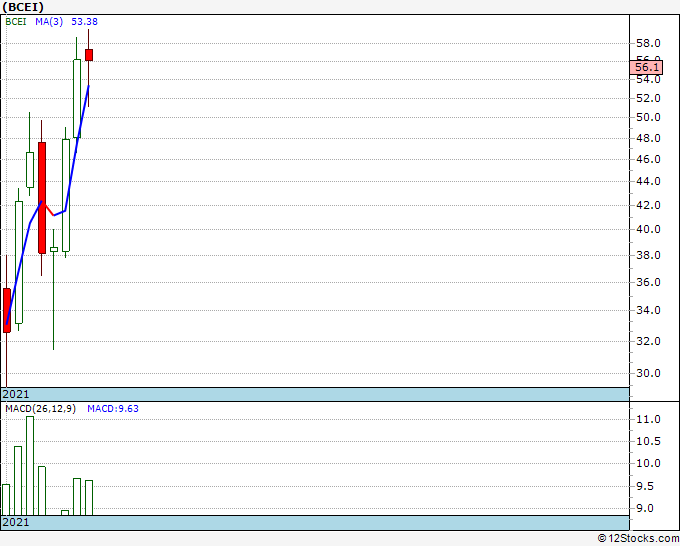Click the small doji candle near 38

pyautogui.click(x=54, y=249)
